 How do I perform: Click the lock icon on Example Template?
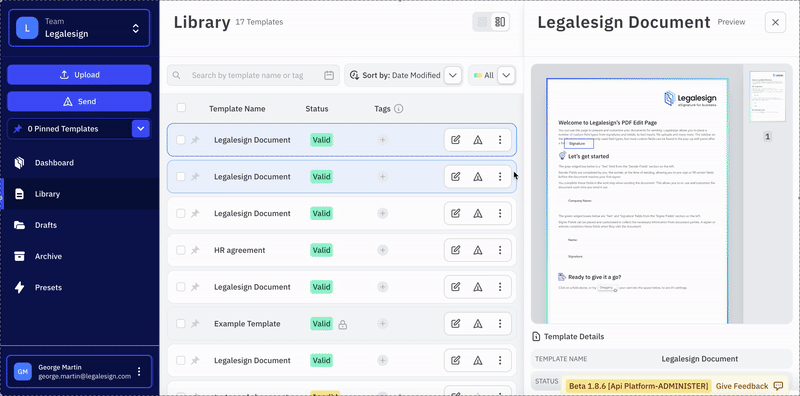(343, 325)
